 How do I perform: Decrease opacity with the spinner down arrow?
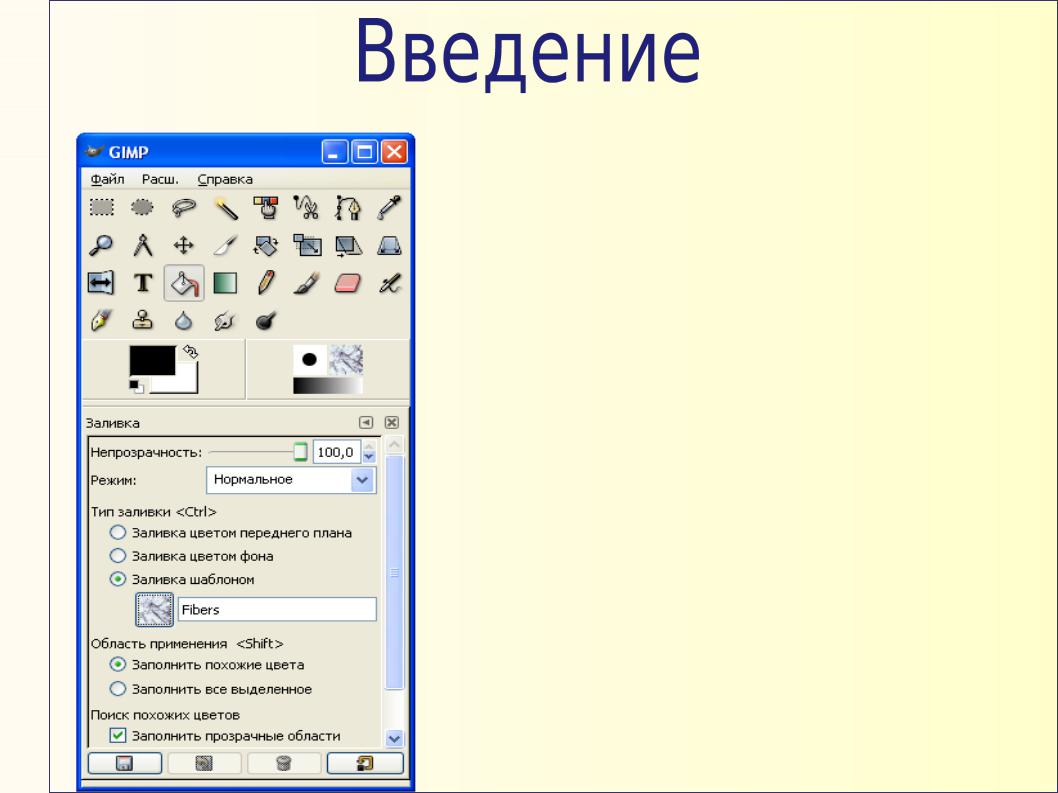click(369, 458)
